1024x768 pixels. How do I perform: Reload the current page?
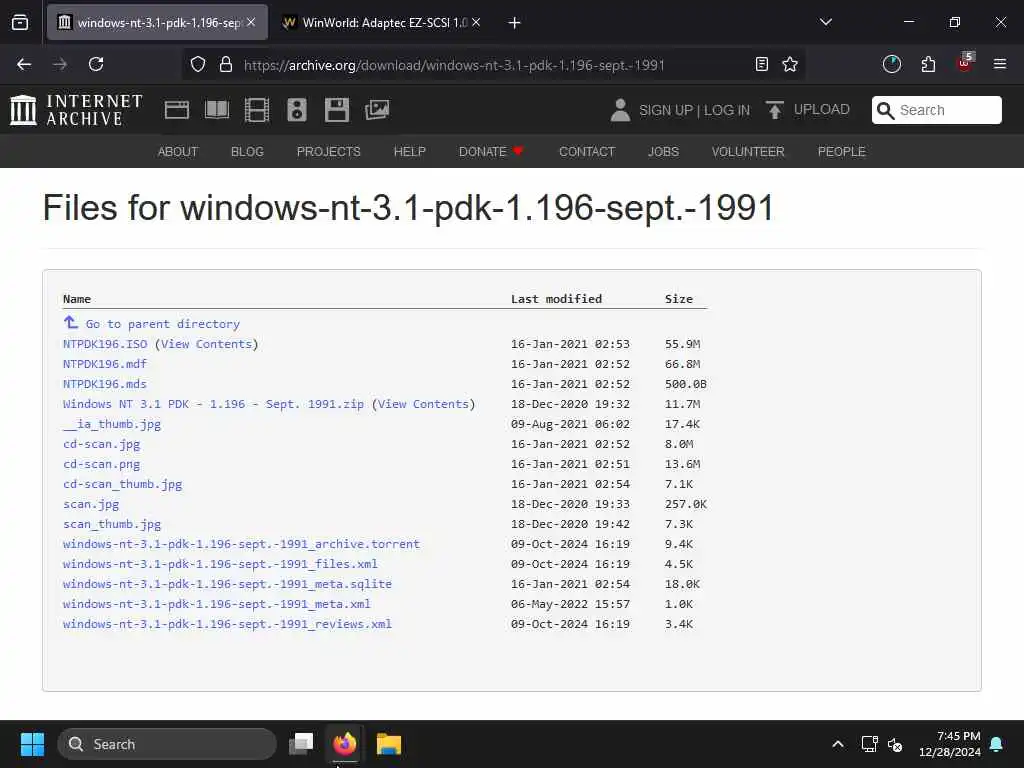point(96,64)
